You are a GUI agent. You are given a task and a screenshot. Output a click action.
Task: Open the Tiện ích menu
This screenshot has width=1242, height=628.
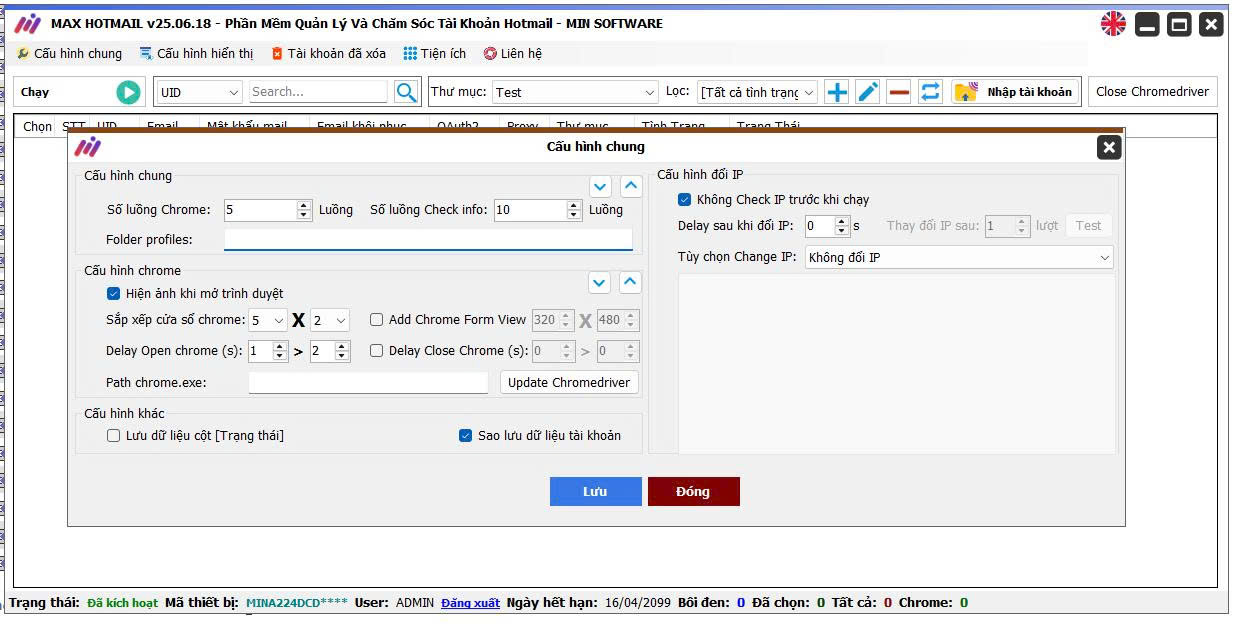(435, 54)
